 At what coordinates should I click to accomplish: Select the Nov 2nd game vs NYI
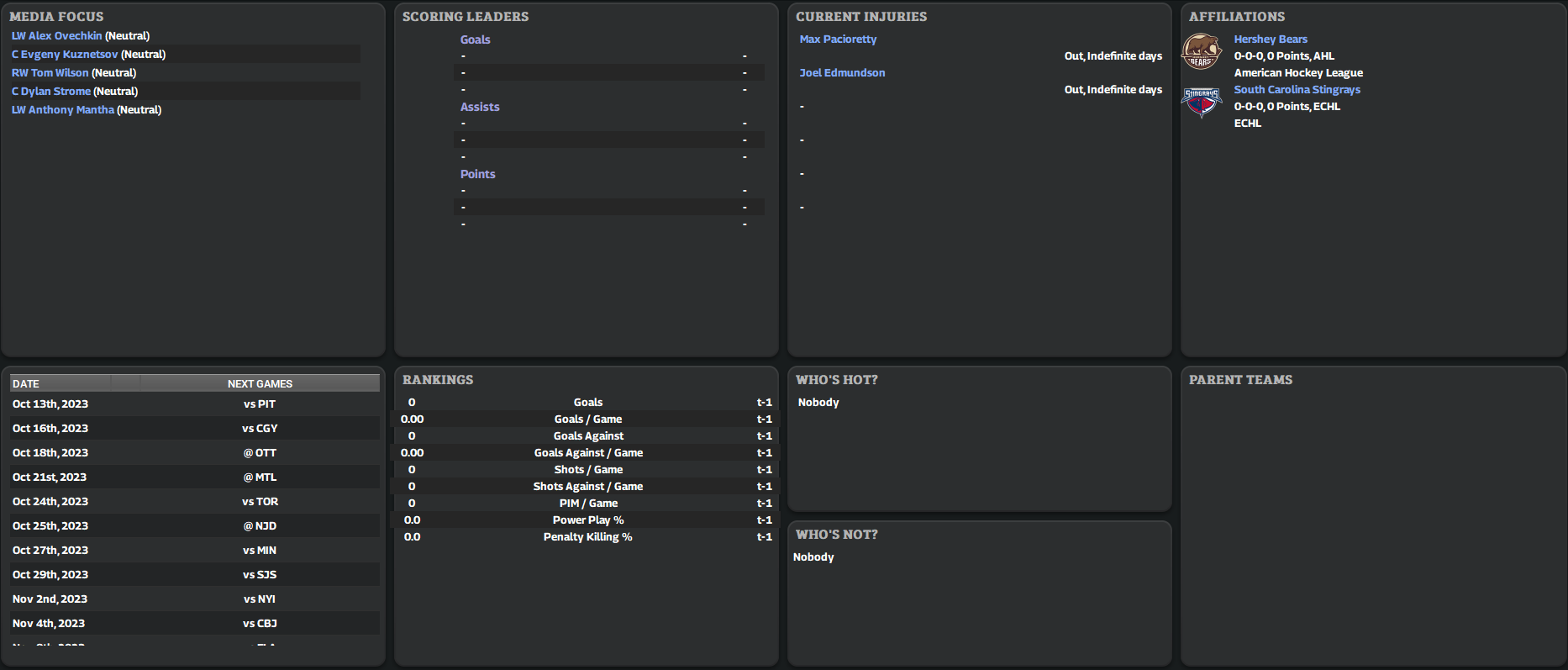click(194, 599)
